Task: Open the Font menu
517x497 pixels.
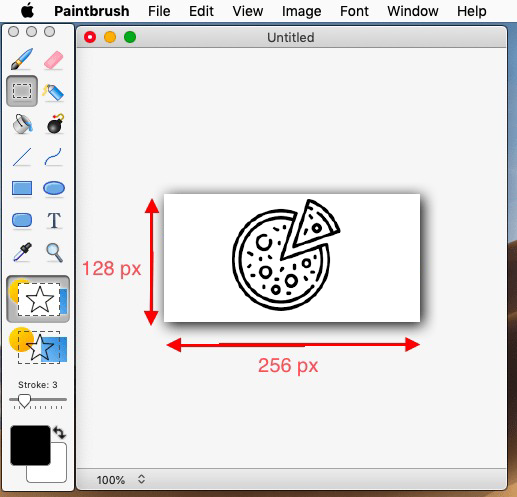Action: point(354,11)
